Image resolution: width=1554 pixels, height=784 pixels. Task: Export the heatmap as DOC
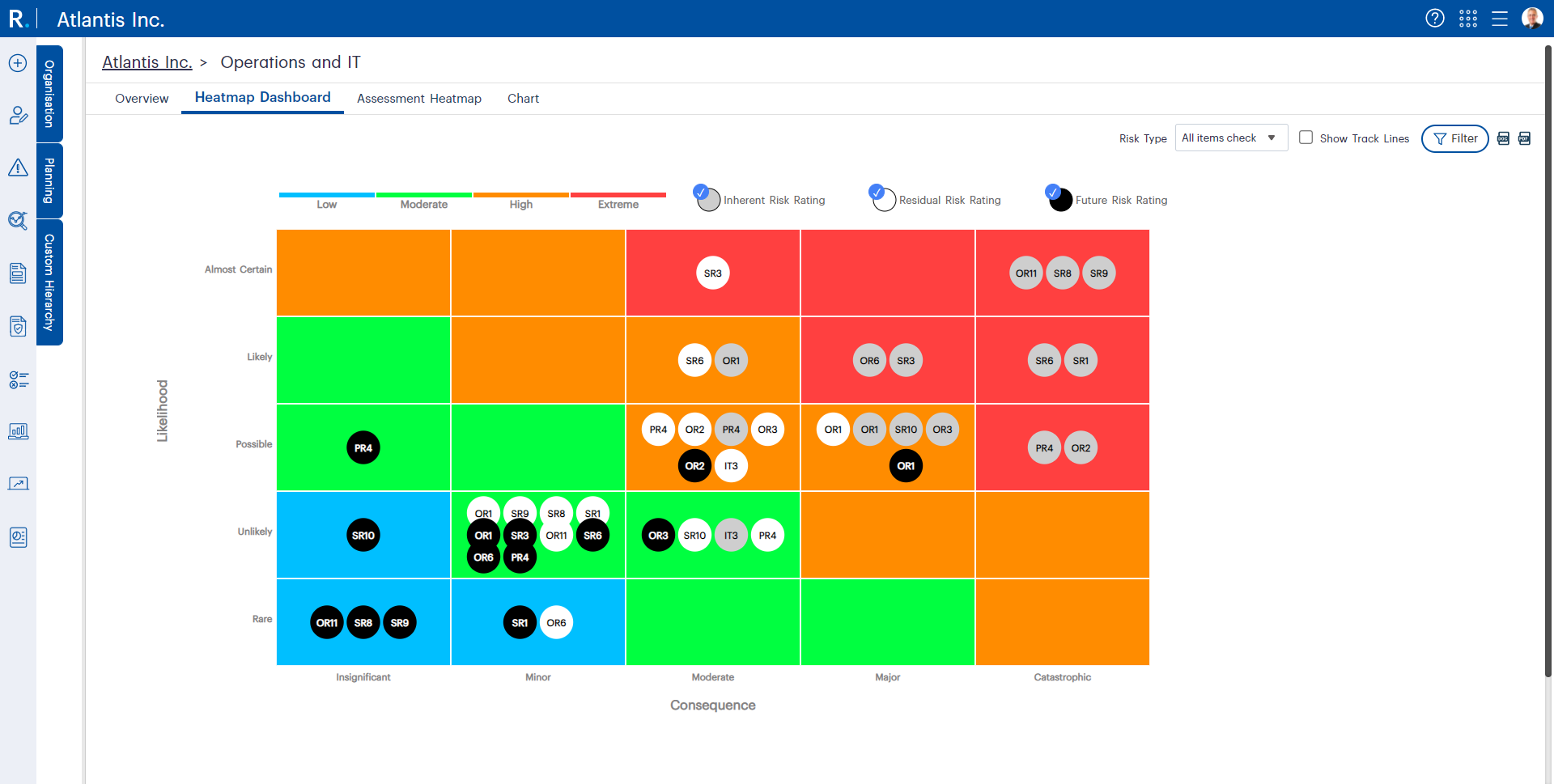pyautogui.click(x=1503, y=138)
